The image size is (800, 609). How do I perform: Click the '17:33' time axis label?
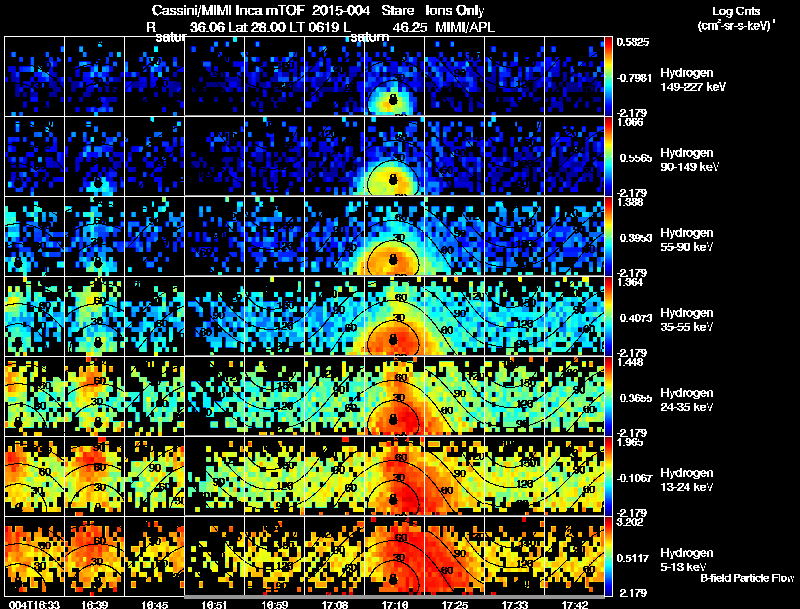pyautogui.click(x=515, y=604)
